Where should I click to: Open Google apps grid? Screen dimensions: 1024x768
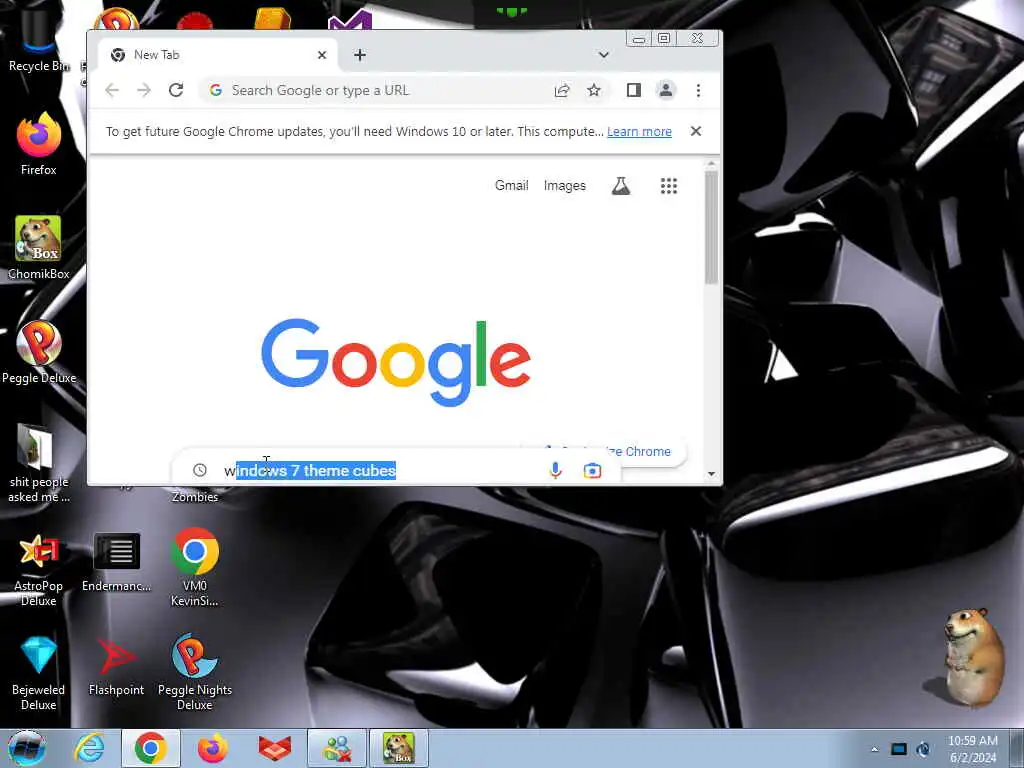click(669, 186)
